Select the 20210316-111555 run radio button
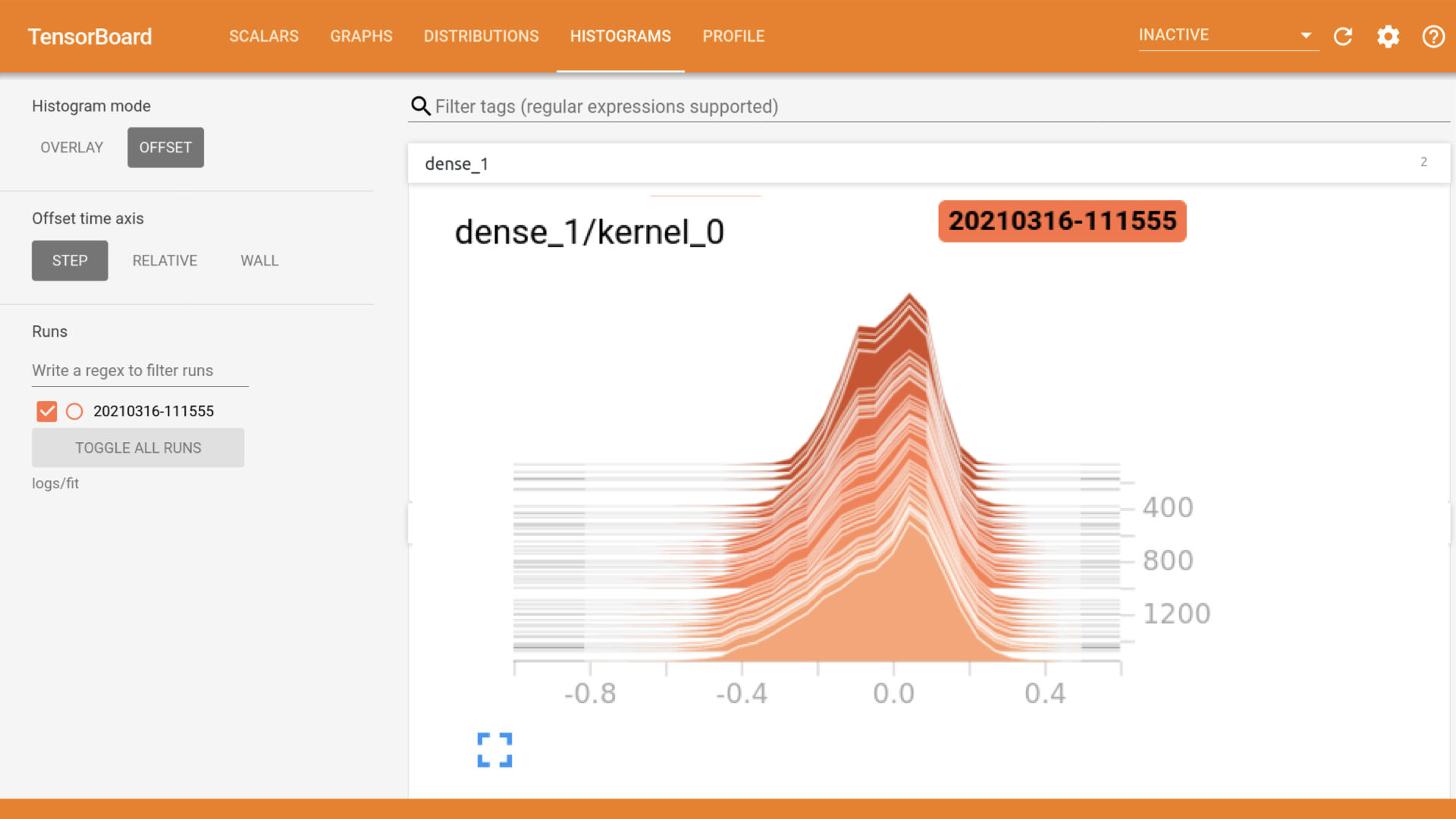1456x819 pixels. (74, 411)
